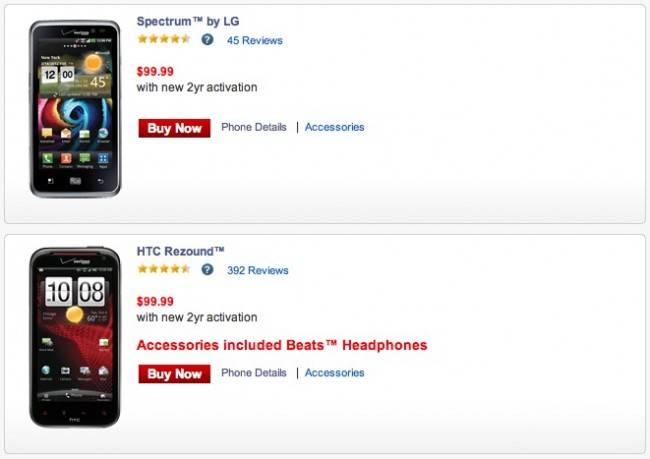Screen dimensions: 650x459
Task: Click the Spectrum by LG $99.99 price
Action: coord(155,71)
